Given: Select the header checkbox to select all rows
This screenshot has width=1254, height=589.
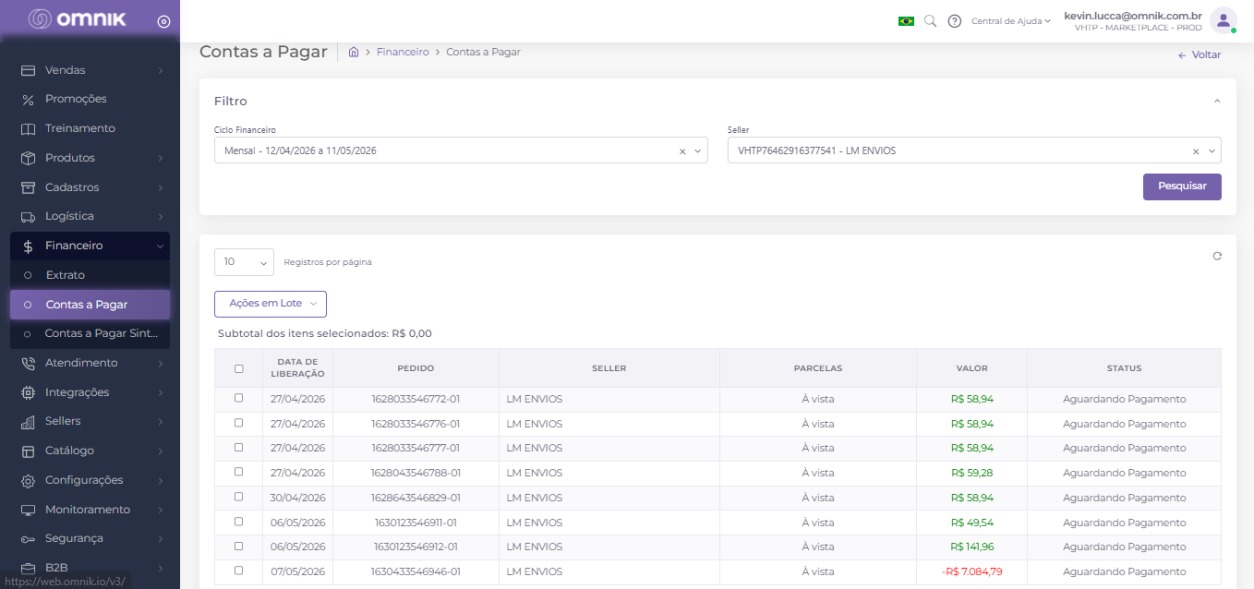Looking at the screenshot, I should 238,369.
